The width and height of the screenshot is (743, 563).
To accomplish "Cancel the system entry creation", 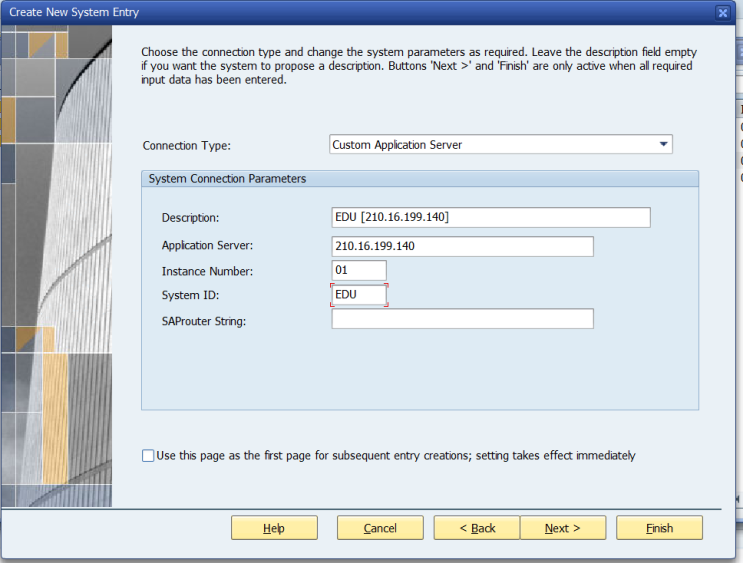I will [380, 528].
